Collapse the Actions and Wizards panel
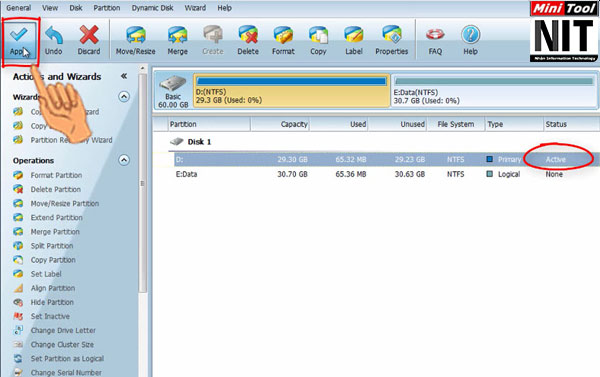The height and width of the screenshot is (377, 600). 124,76
